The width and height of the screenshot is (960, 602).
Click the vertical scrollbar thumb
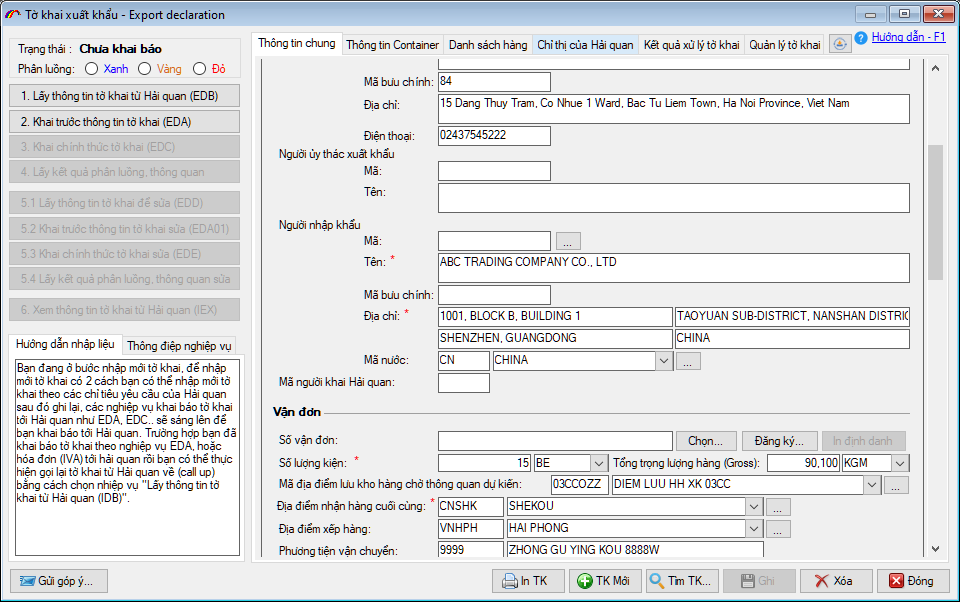pyautogui.click(x=935, y=212)
